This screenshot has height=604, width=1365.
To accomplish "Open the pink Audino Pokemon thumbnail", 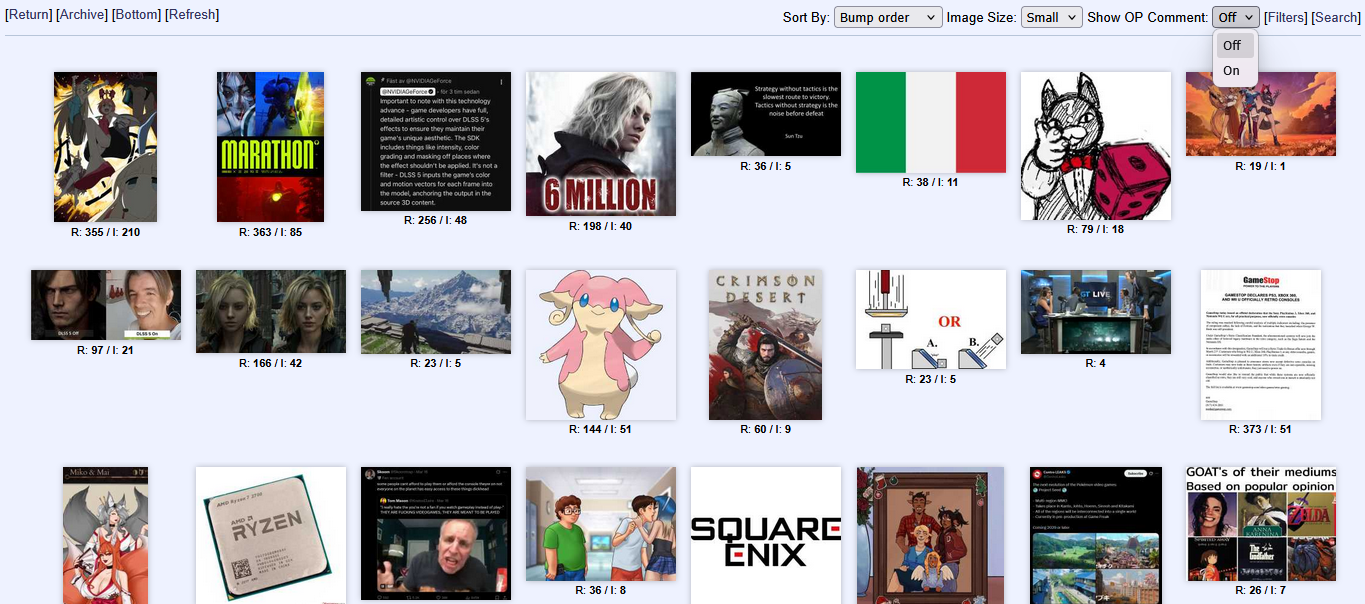I will [x=601, y=345].
